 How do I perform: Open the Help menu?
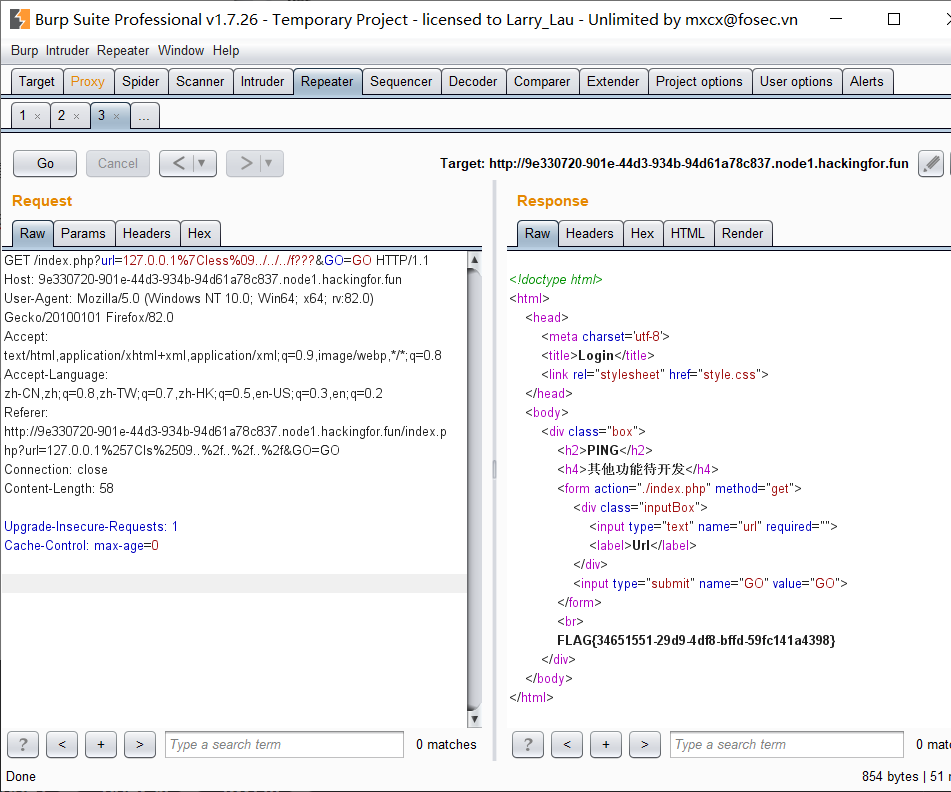click(226, 50)
